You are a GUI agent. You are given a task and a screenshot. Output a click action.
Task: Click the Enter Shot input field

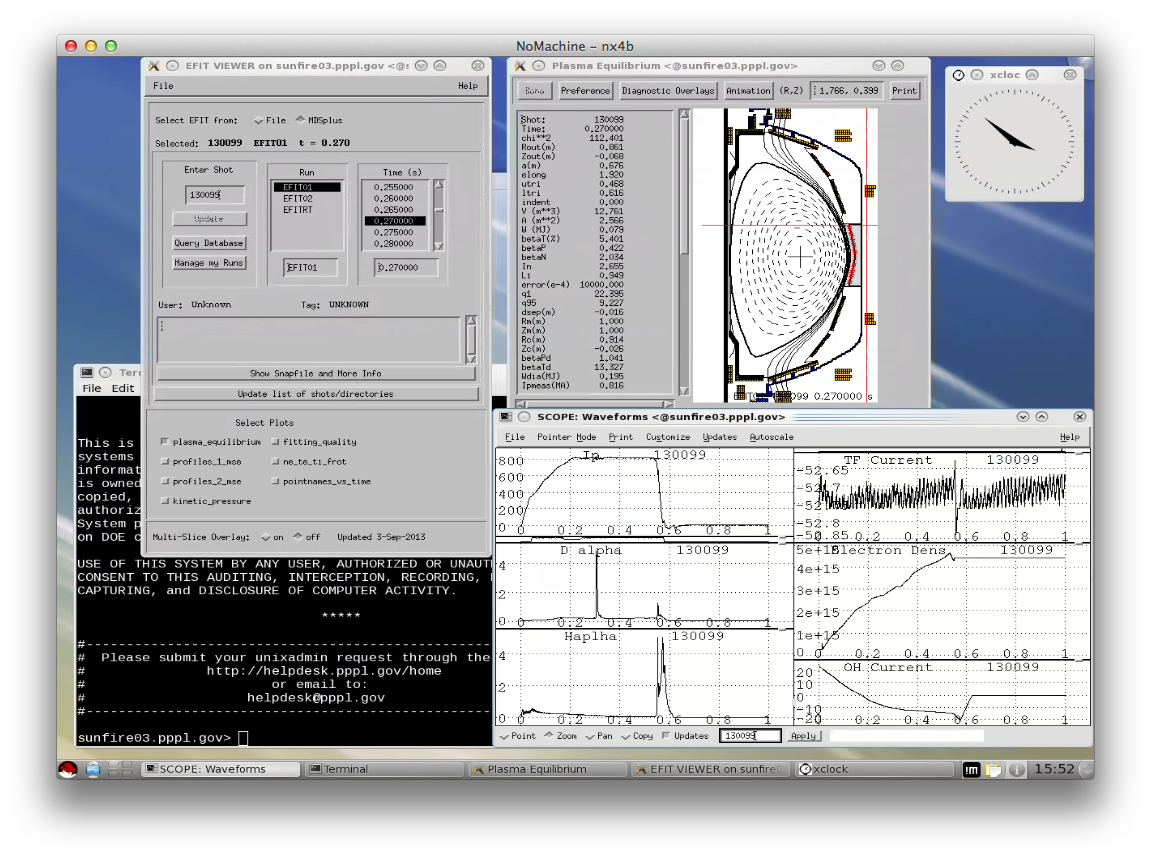(x=214, y=195)
